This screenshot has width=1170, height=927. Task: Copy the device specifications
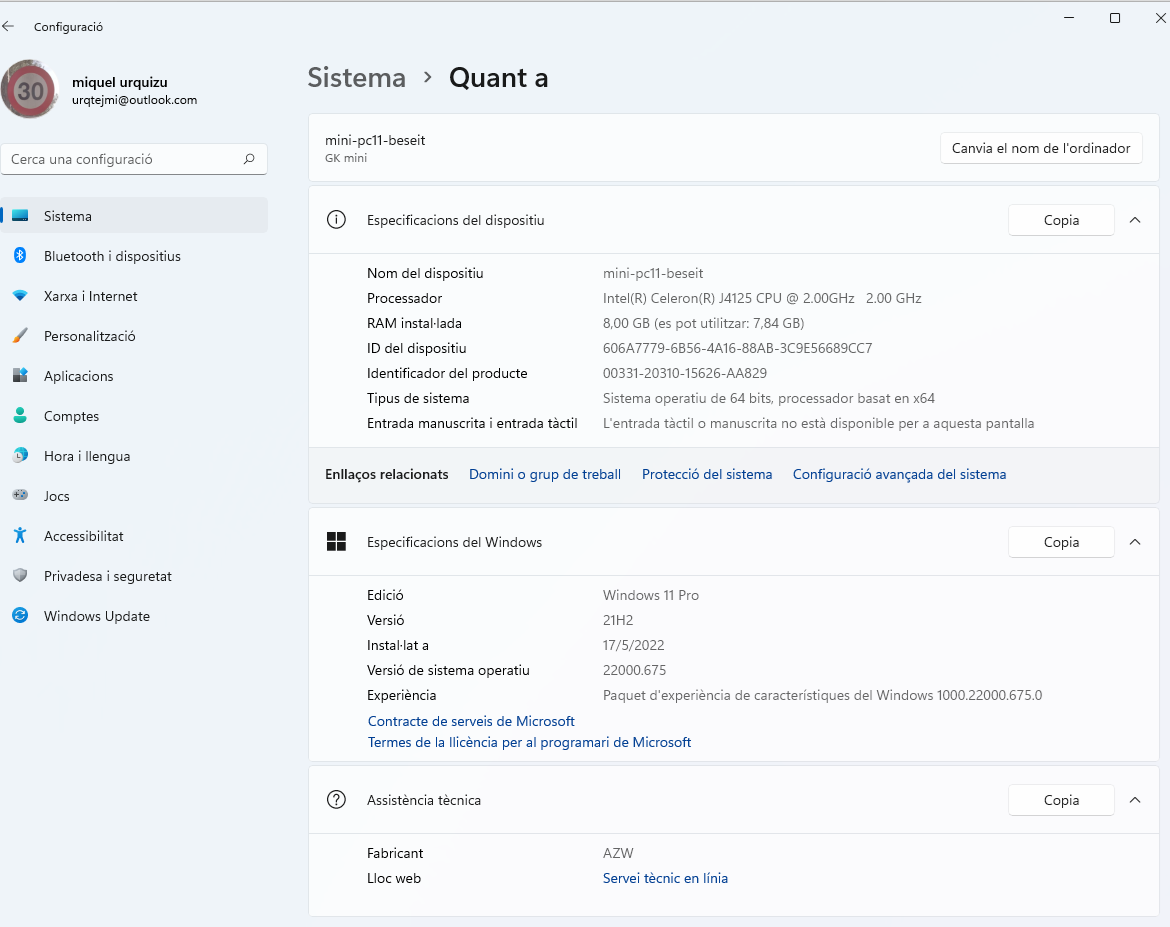click(x=1061, y=220)
